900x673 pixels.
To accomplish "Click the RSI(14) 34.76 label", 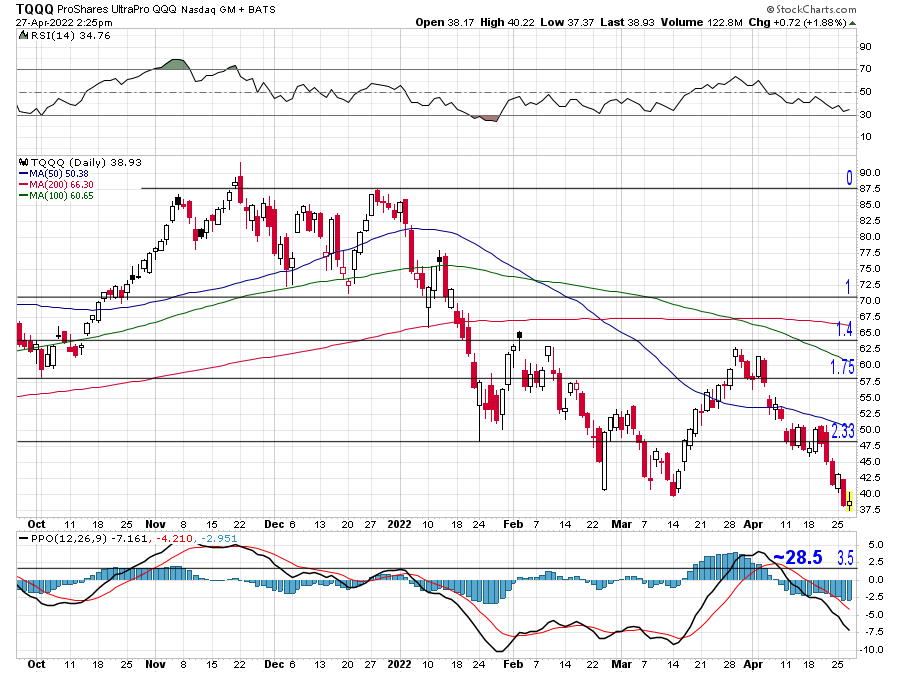I will pyautogui.click(x=70, y=36).
